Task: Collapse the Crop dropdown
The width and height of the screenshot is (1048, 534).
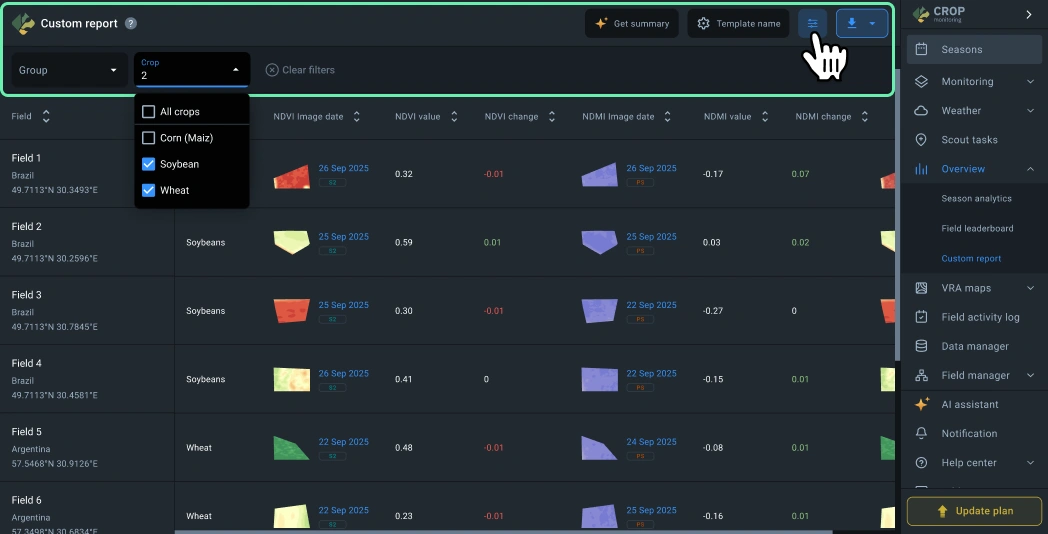Action: (236, 70)
